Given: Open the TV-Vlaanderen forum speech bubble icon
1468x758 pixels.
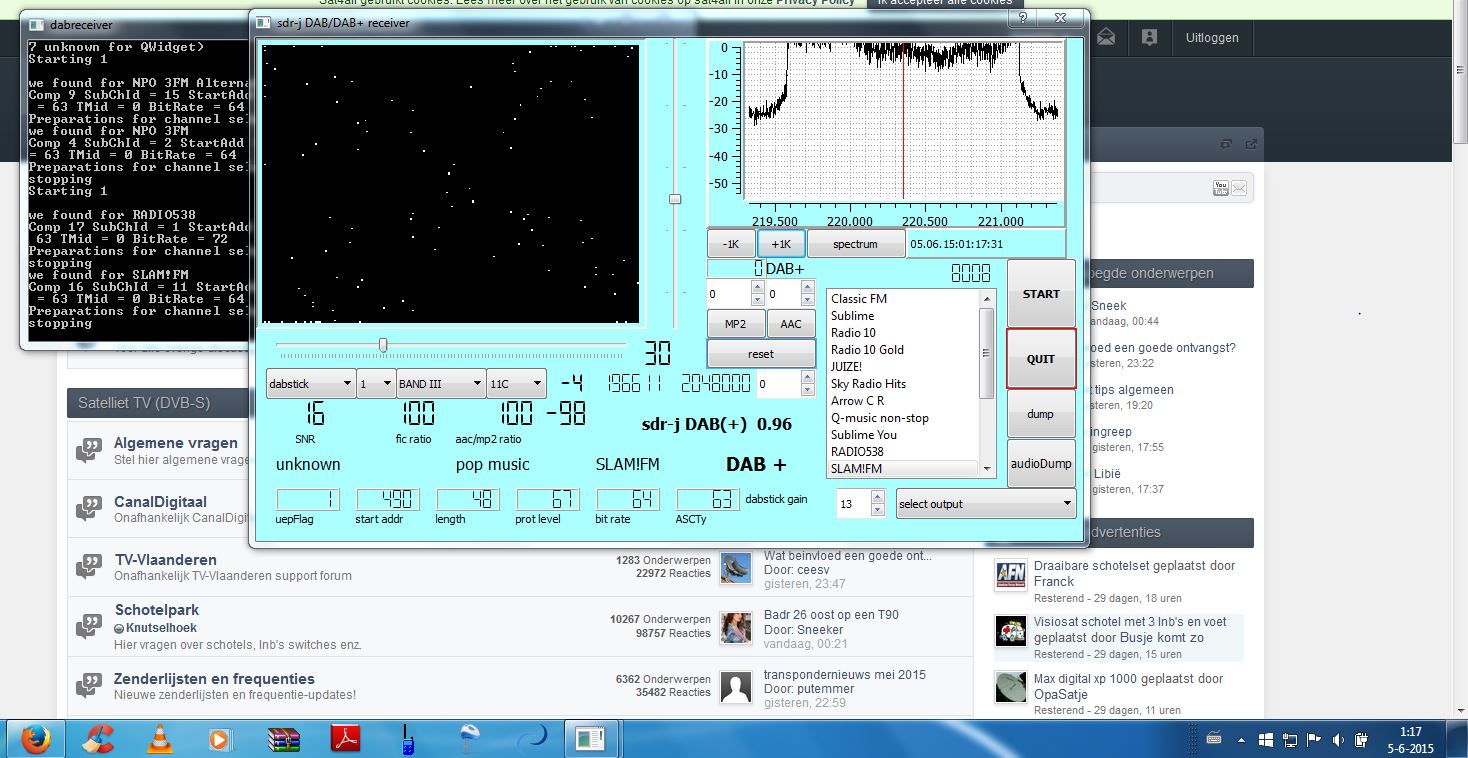Looking at the screenshot, I should tap(89, 567).
